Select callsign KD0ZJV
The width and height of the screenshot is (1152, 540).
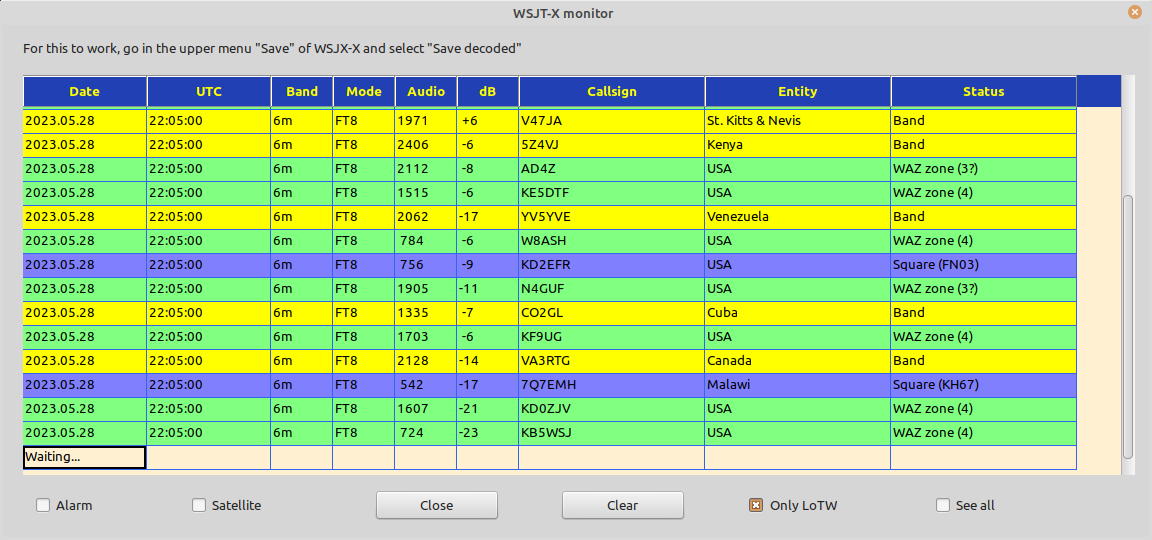point(612,409)
